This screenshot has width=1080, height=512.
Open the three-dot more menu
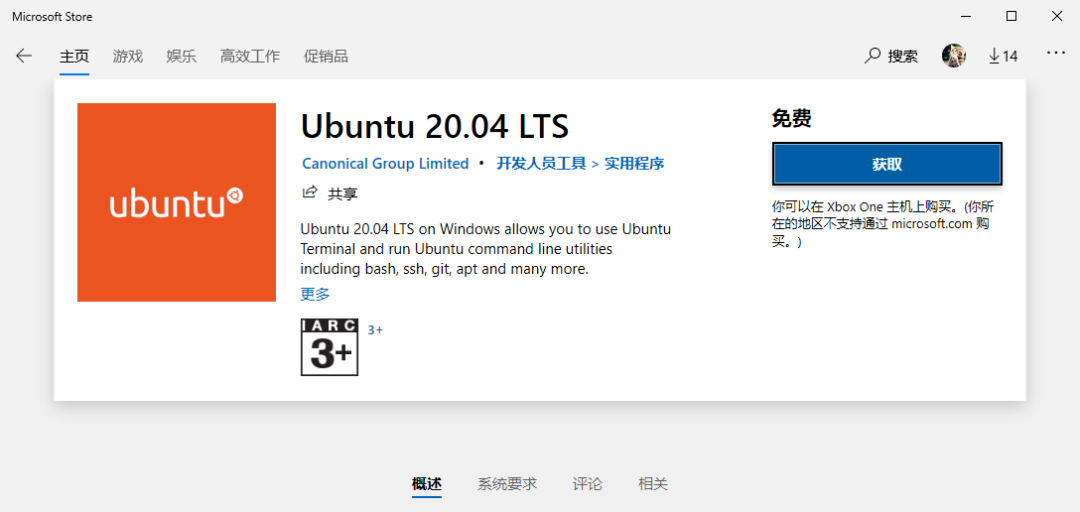pos(1056,53)
